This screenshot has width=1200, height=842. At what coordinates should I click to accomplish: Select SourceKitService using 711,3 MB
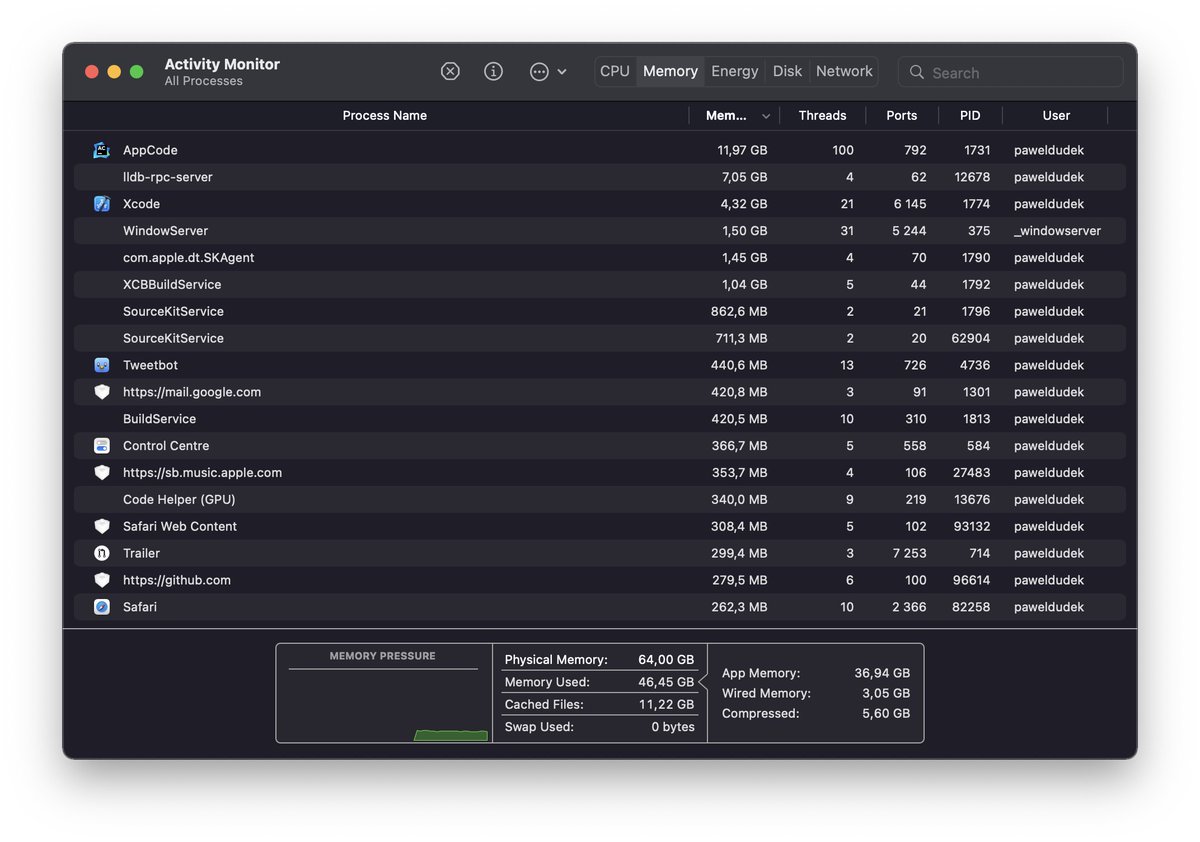point(600,338)
